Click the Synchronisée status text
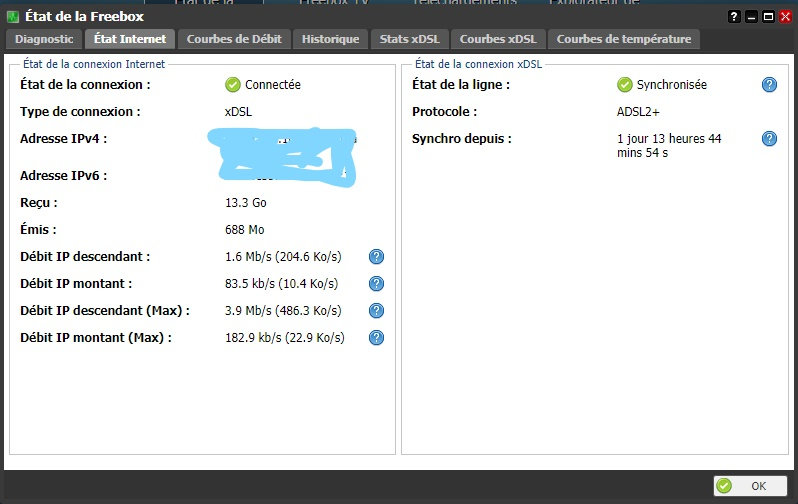Screen dimensions: 798x504 672,85
